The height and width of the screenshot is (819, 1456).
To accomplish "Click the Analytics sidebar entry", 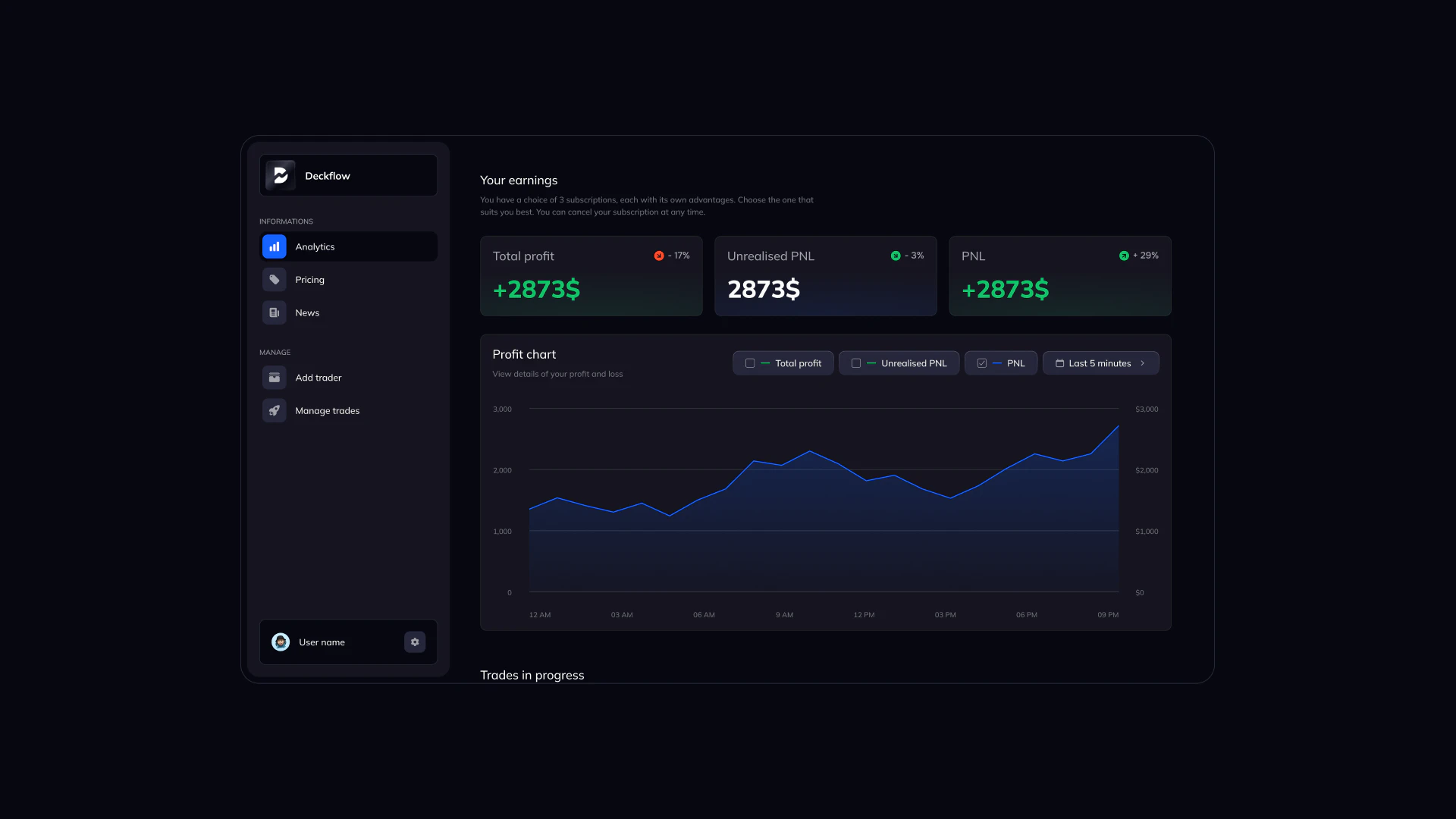I will 315,246.
